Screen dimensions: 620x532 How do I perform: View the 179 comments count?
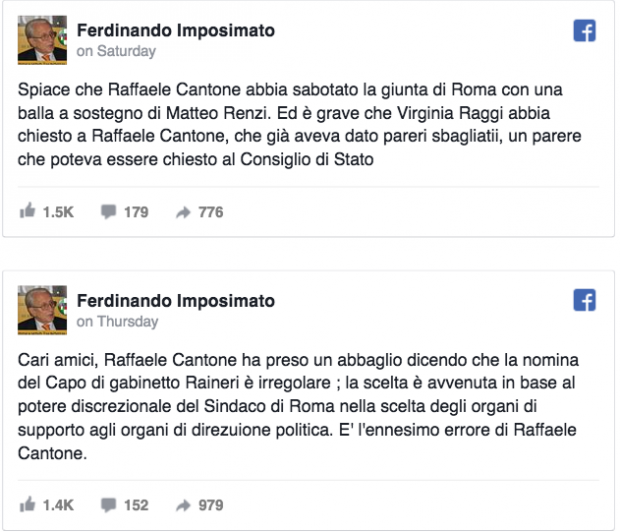136,212
